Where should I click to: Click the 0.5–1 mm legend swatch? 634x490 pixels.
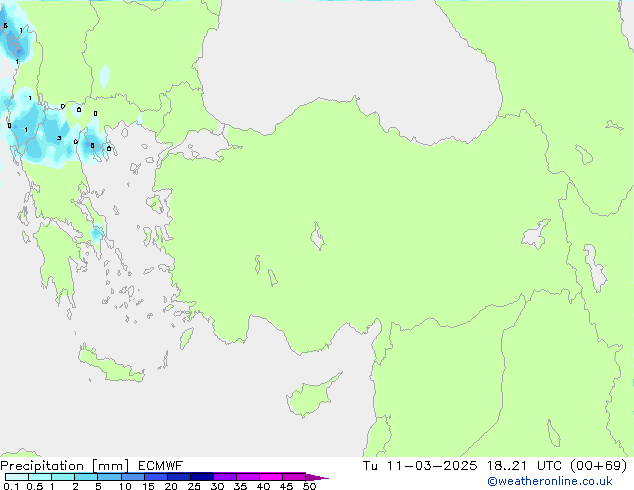(x=40, y=477)
